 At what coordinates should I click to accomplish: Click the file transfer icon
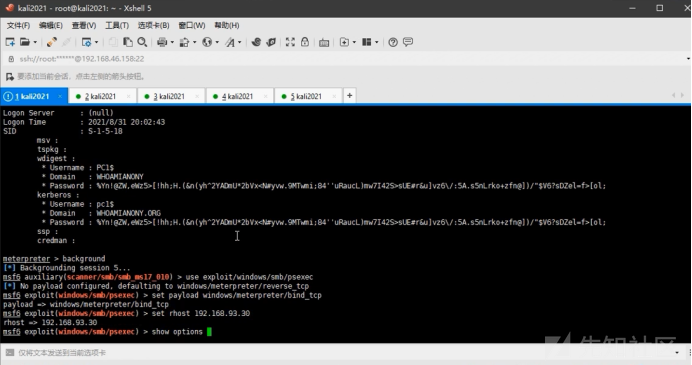tap(184, 42)
